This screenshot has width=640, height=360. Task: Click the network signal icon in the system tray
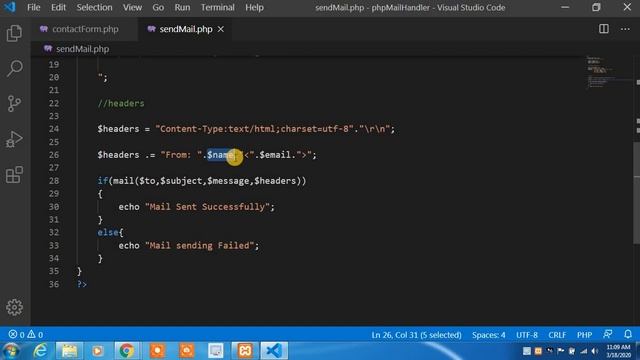coord(584,351)
